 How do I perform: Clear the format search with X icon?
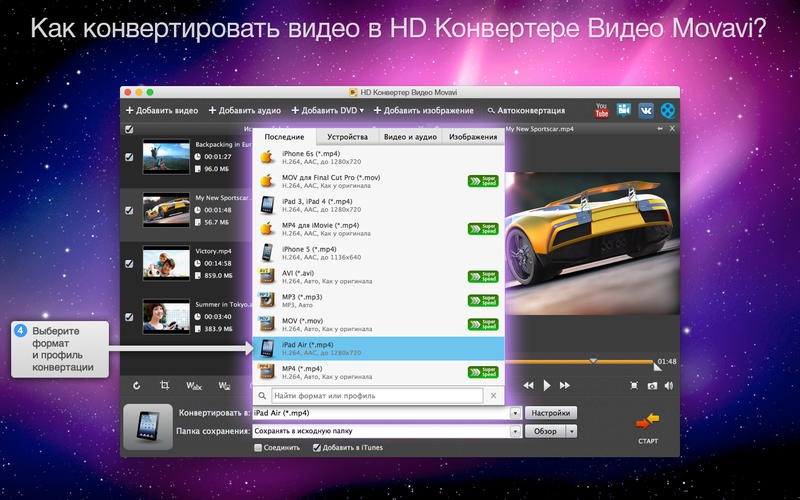(493, 395)
